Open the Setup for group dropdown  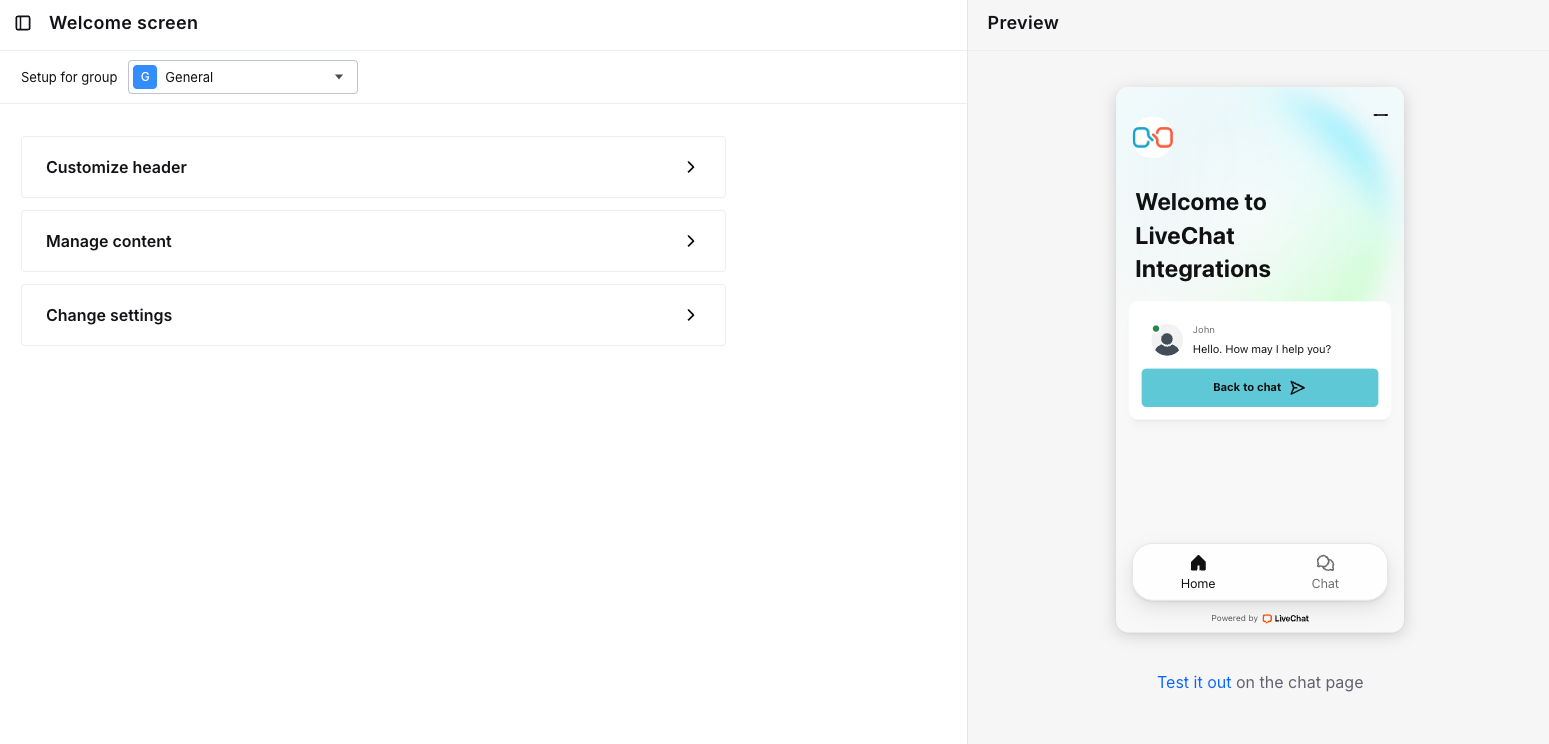tap(242, 77)
